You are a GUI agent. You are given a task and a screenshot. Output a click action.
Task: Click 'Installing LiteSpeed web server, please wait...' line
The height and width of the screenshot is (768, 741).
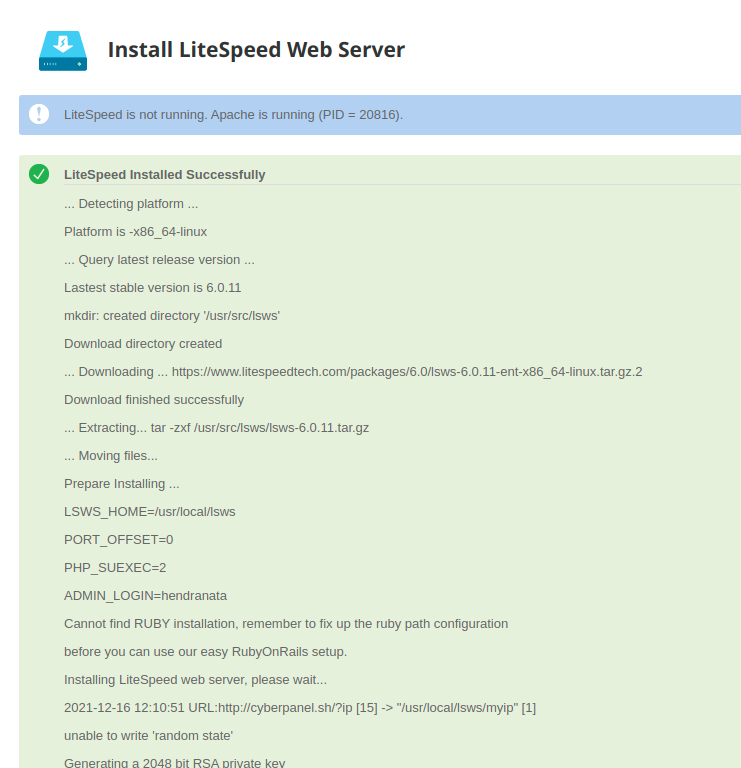point(195,680)
